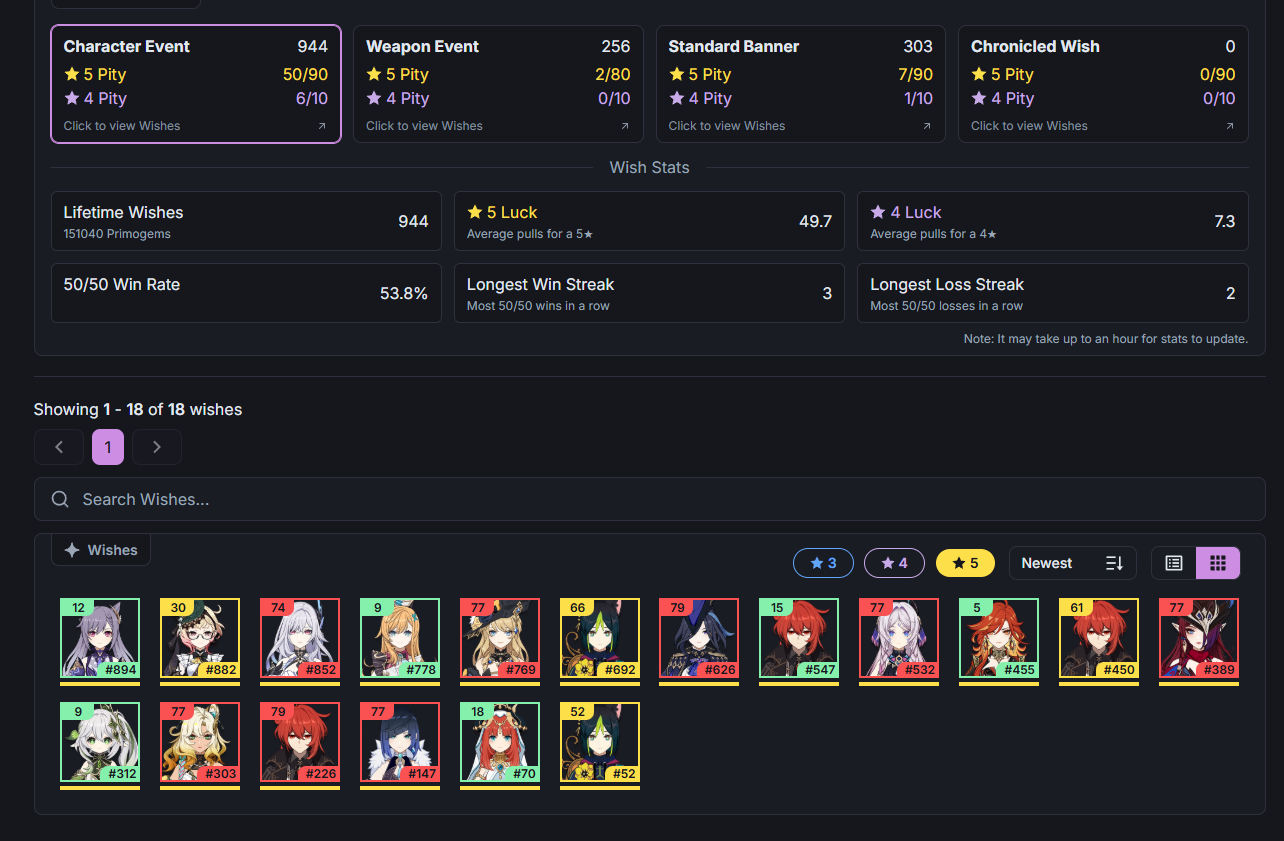The height and width of the screenshot is (841, 1284).
Task: Click the arrow icon on Chronicled Wish card
Action: click(1230, 126)
